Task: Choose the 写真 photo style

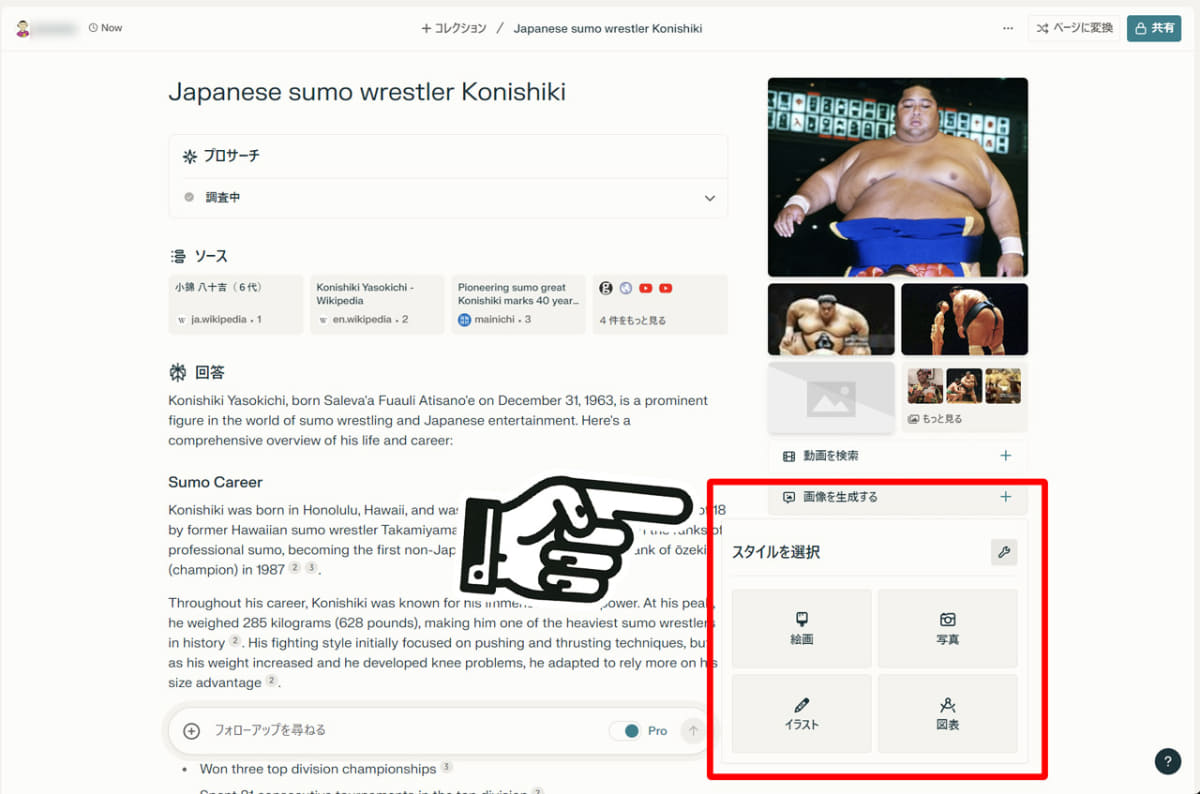Action: [x=948, y=628]
